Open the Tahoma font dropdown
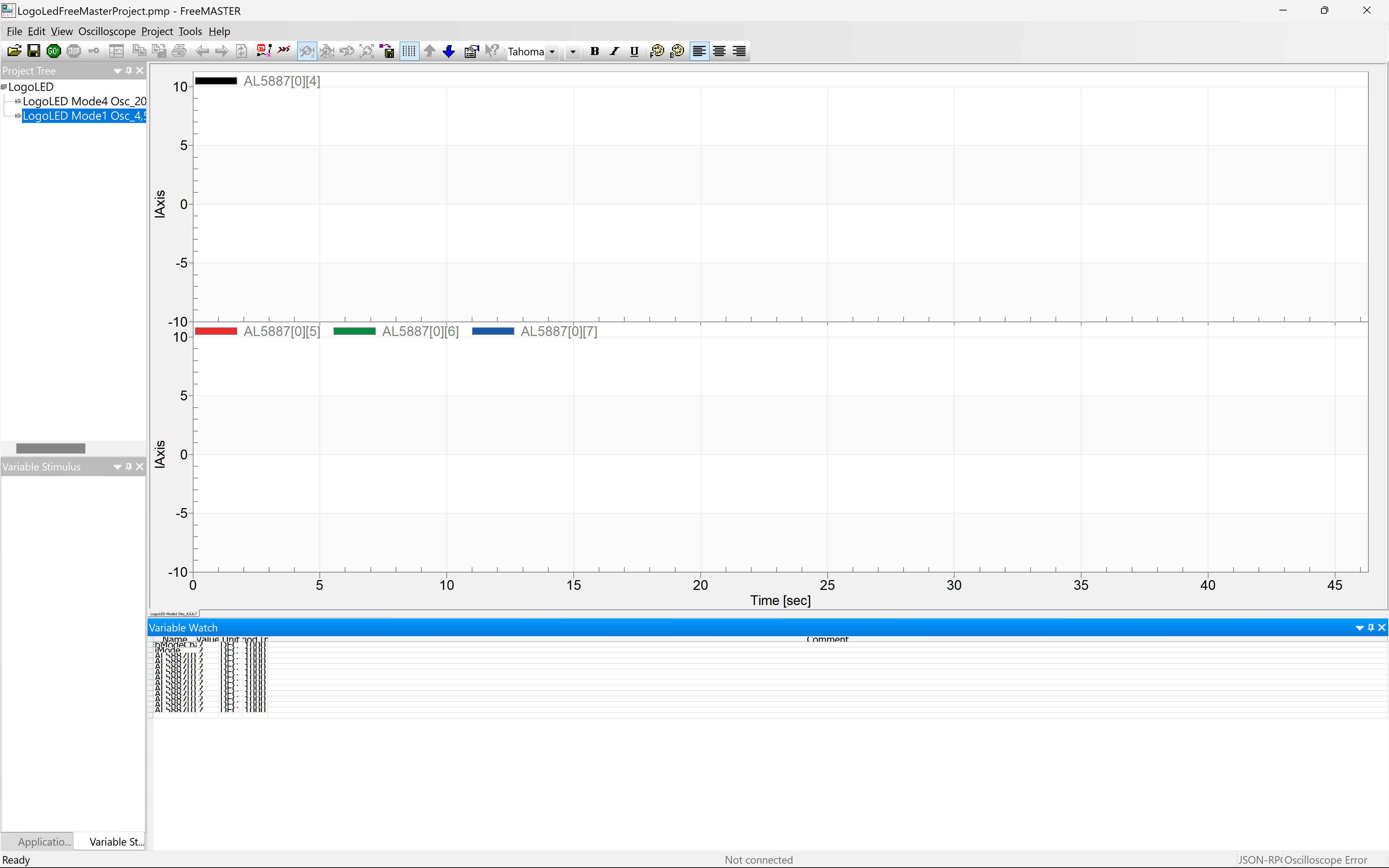Viewport: 1389px width, 868px height. (x=552, y=52)
